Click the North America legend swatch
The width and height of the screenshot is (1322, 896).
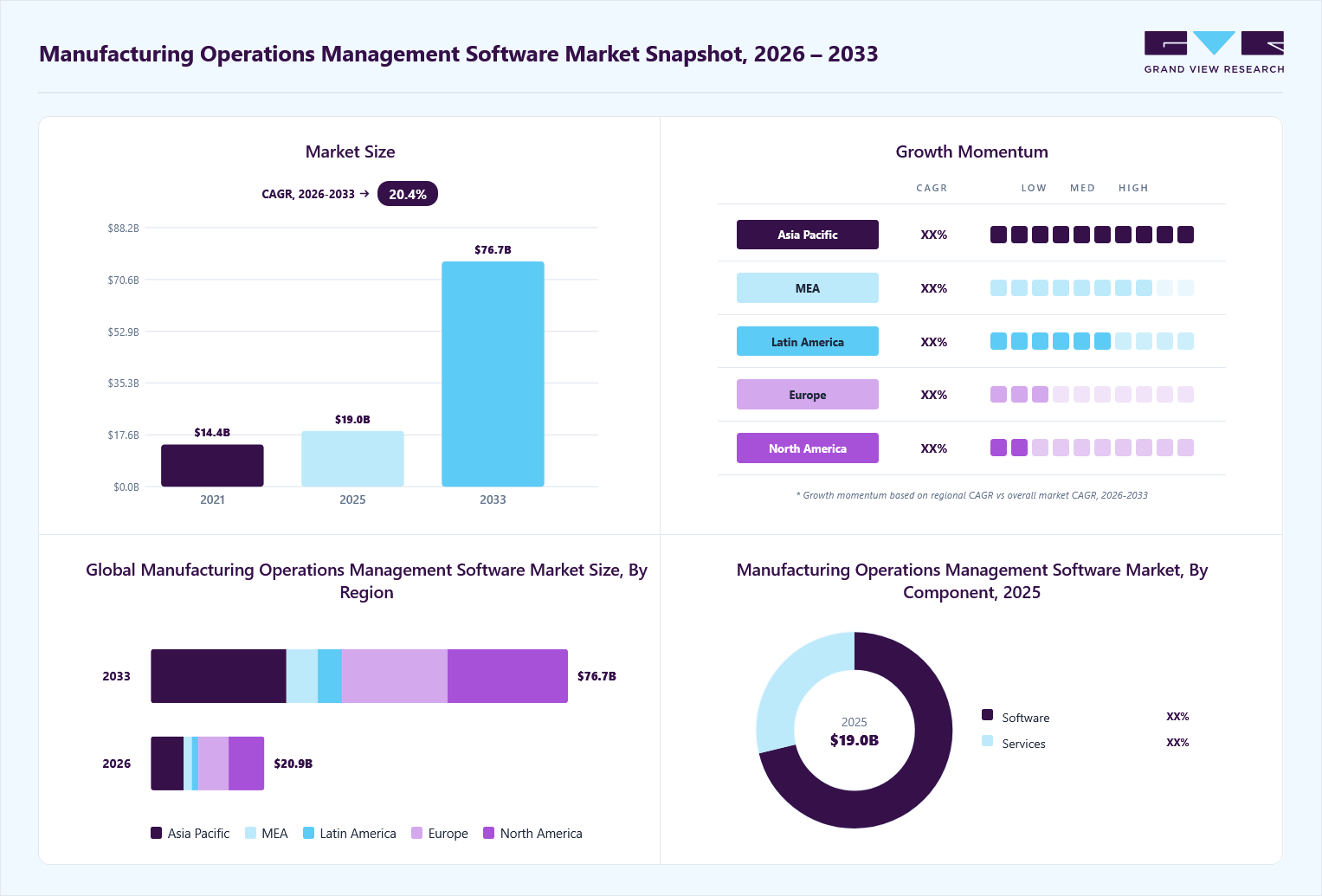(489, 833)
